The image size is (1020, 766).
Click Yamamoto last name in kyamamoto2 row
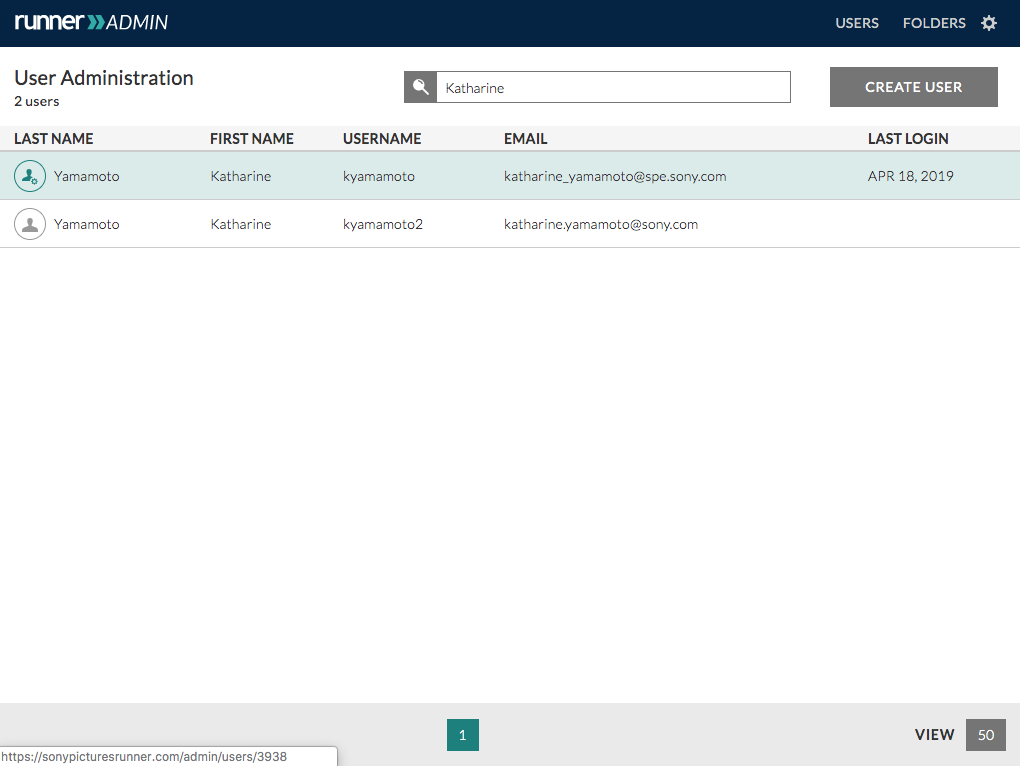[87, 224]
